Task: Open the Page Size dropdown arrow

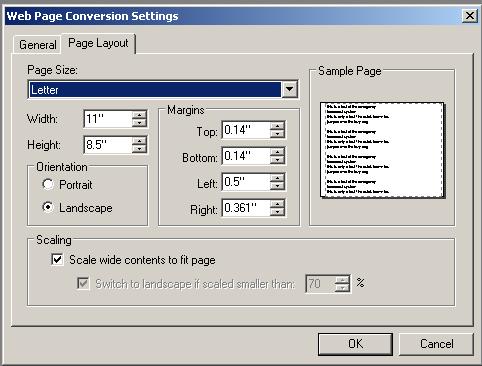Action: tap(289, 89)
